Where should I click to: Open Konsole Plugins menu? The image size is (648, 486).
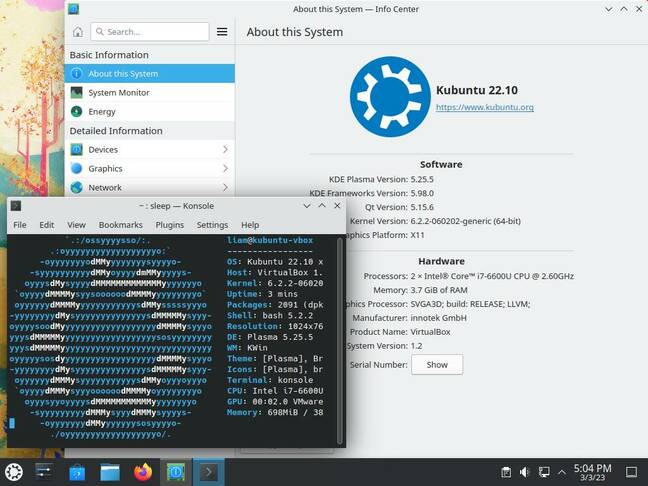(x=169, y=225)
